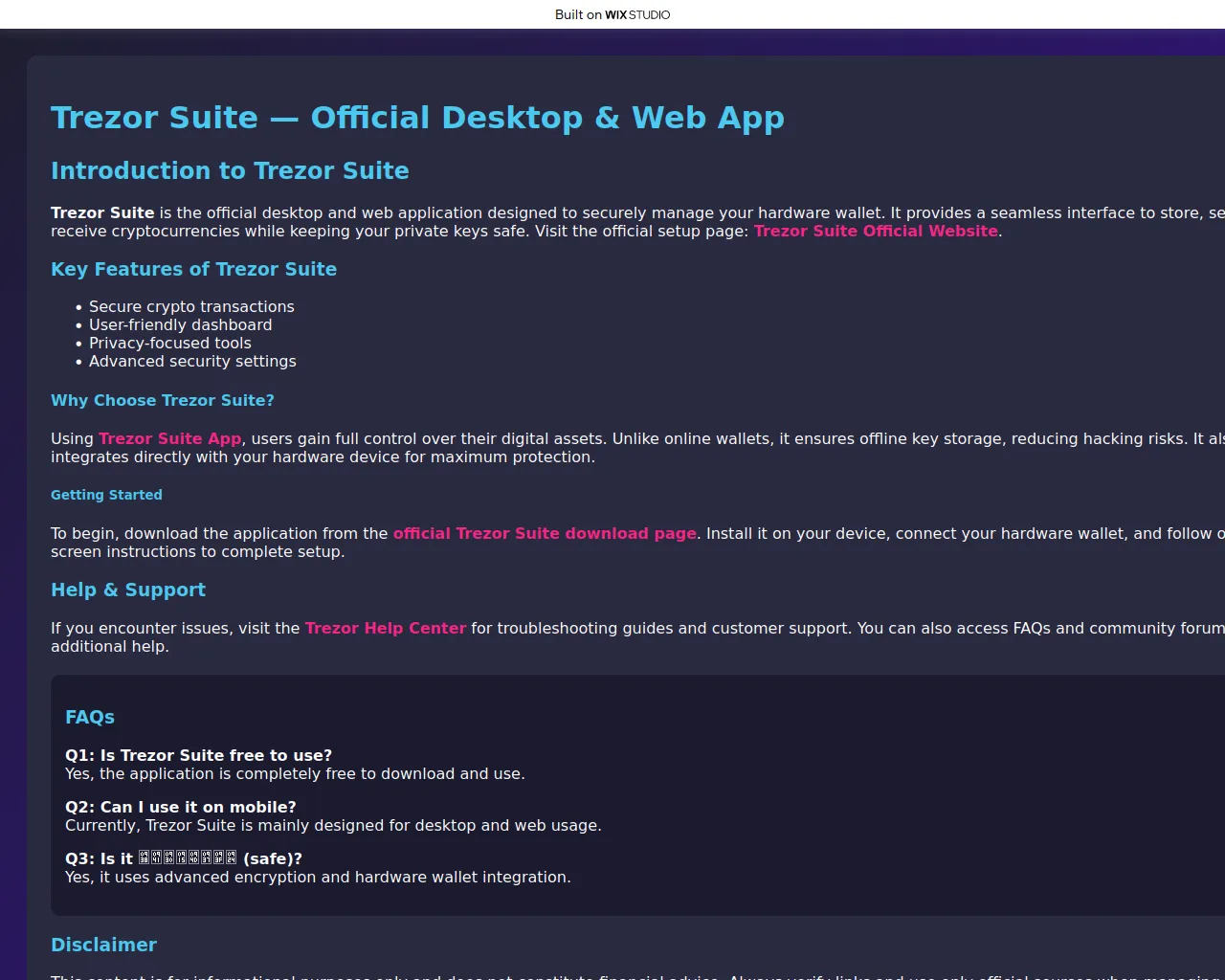Follow the Trezor Suite App link

[170, 438]
